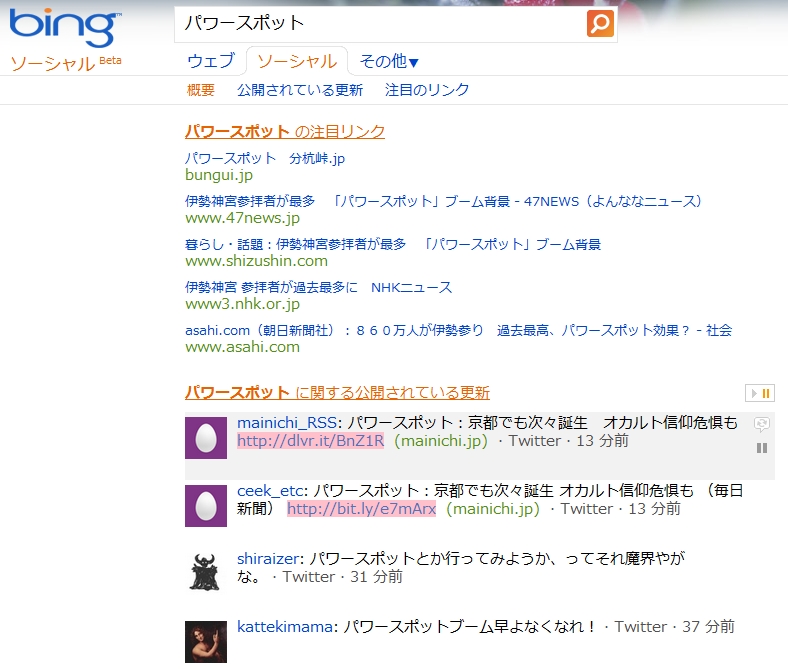This screenshot has height=669, width=788.
Task: Open the 暮らし・話題 伊勢神宮参拝者 link
Action: [393, 245]
